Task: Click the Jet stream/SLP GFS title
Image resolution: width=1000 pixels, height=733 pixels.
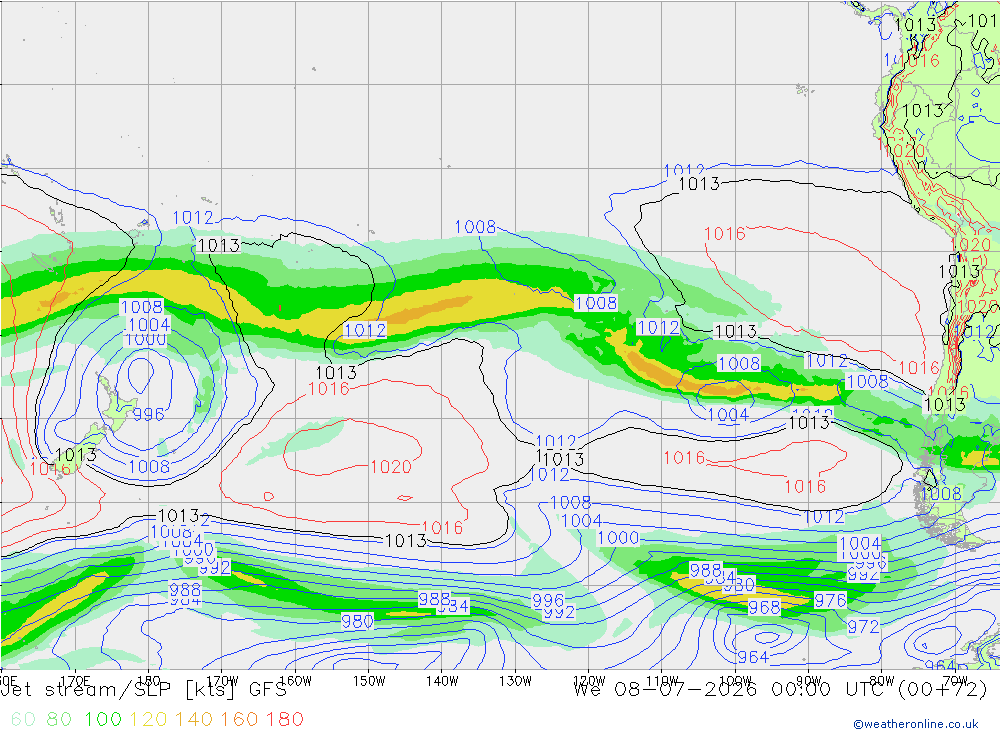Action: click(x=144, y=690)
